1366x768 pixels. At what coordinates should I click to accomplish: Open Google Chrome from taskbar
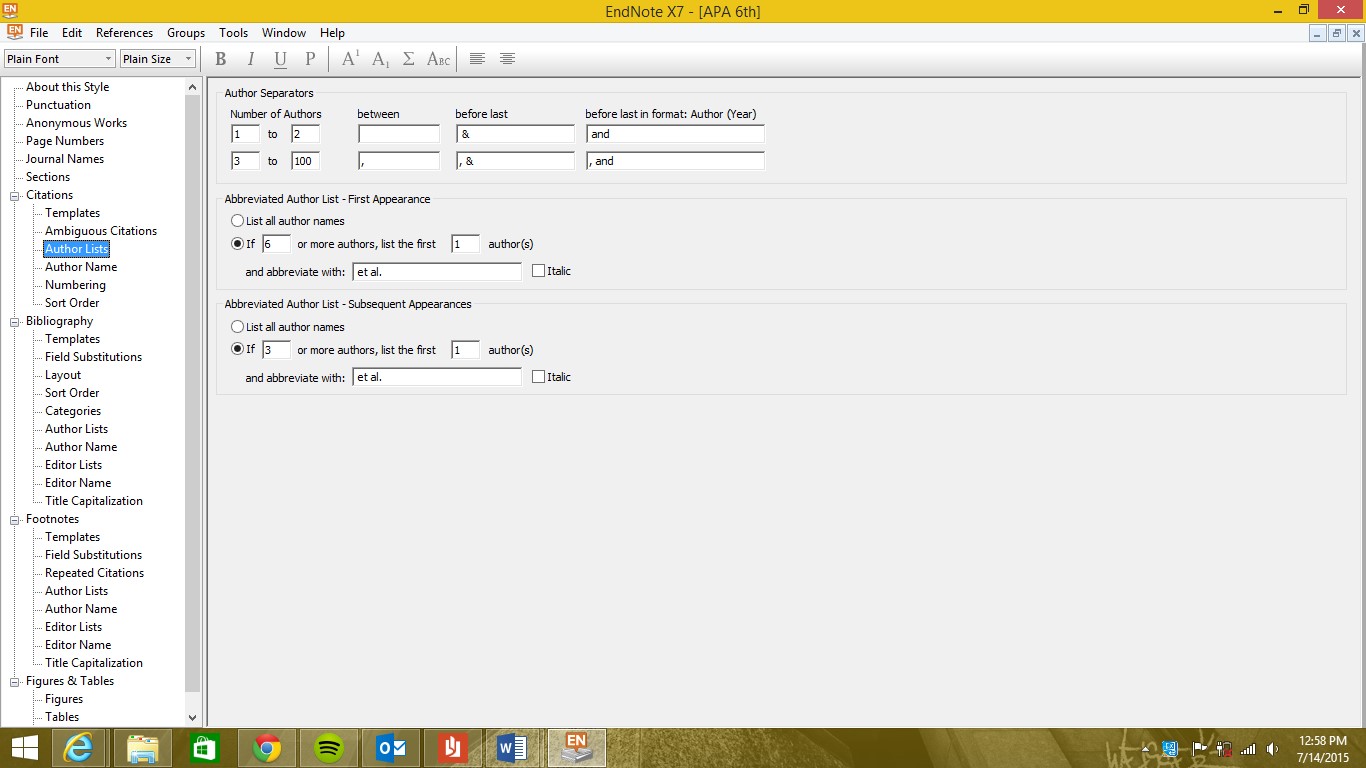[x=266, y=748]
